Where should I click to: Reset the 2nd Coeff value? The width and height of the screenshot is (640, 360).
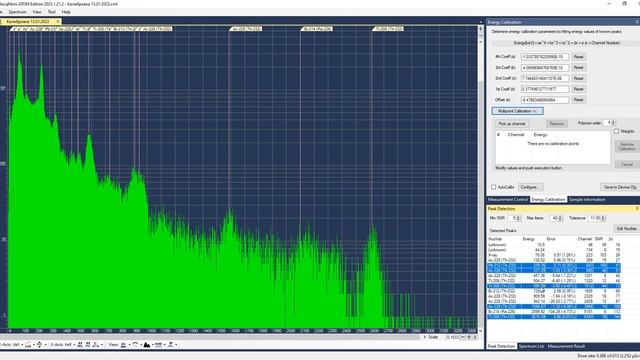pyautogui.click(x=578, y=78)
